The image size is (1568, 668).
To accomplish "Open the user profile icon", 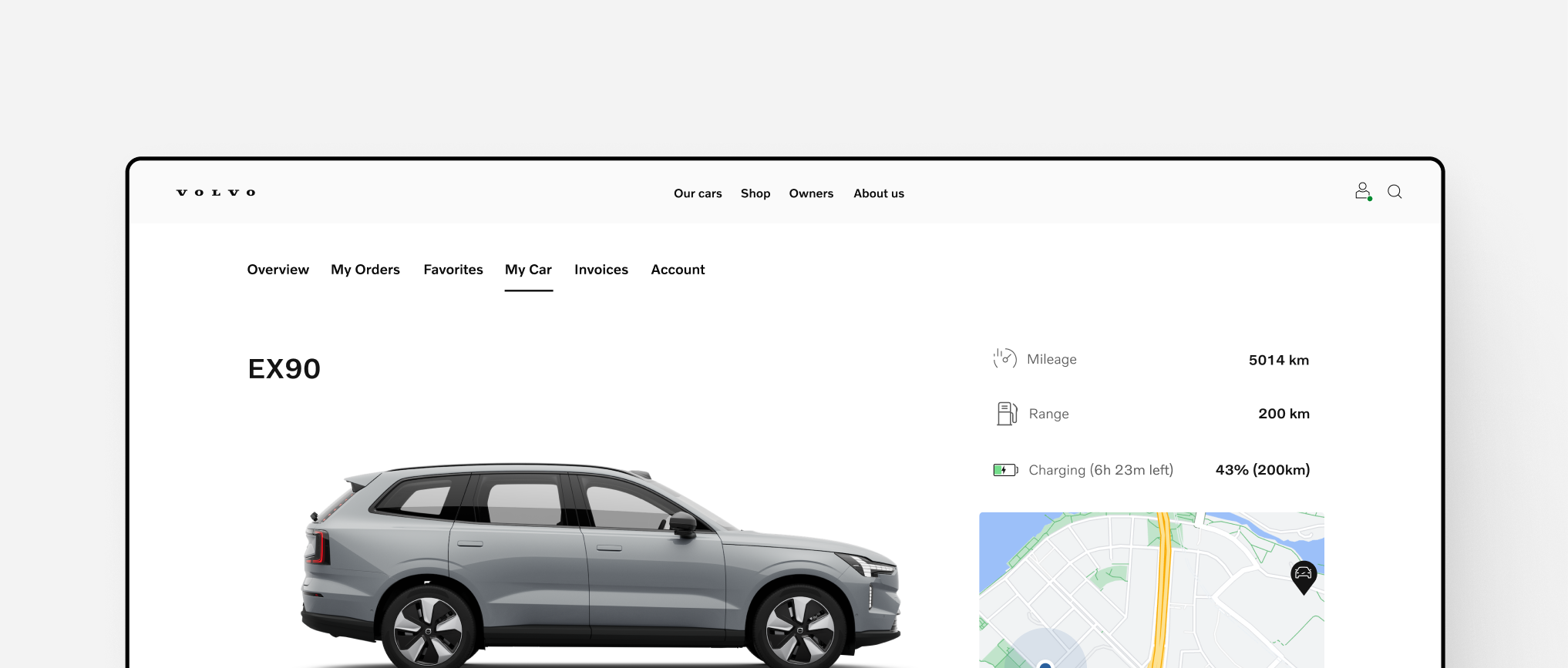I will coord(1362,191).
